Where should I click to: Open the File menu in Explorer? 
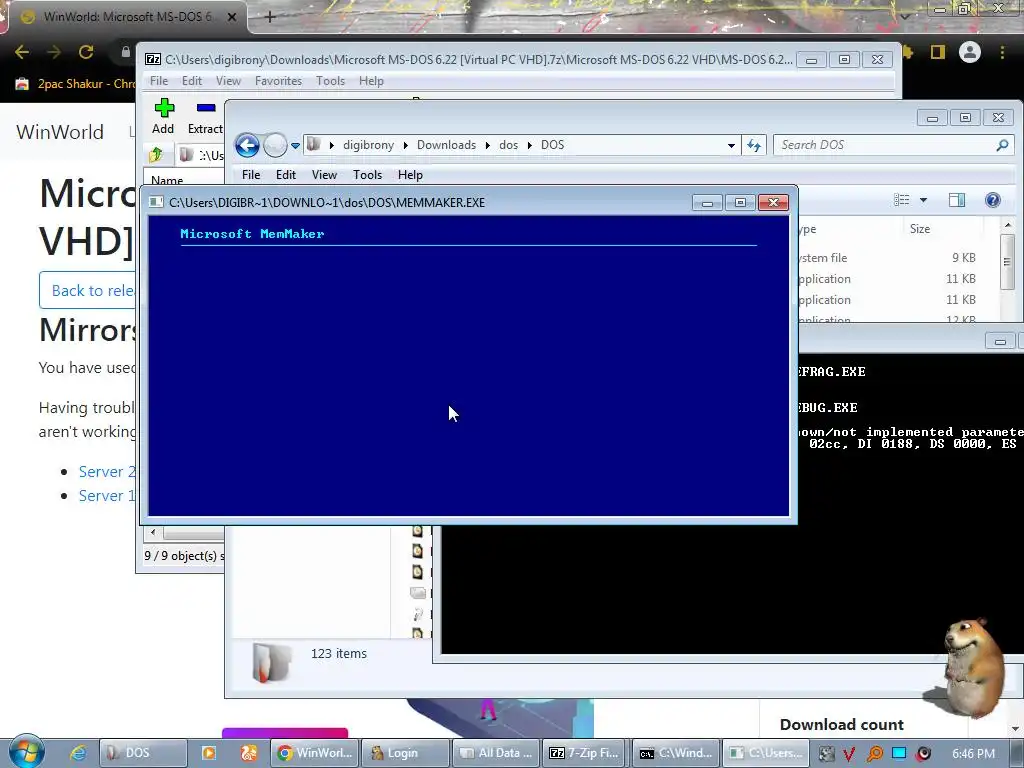[251, 174]
